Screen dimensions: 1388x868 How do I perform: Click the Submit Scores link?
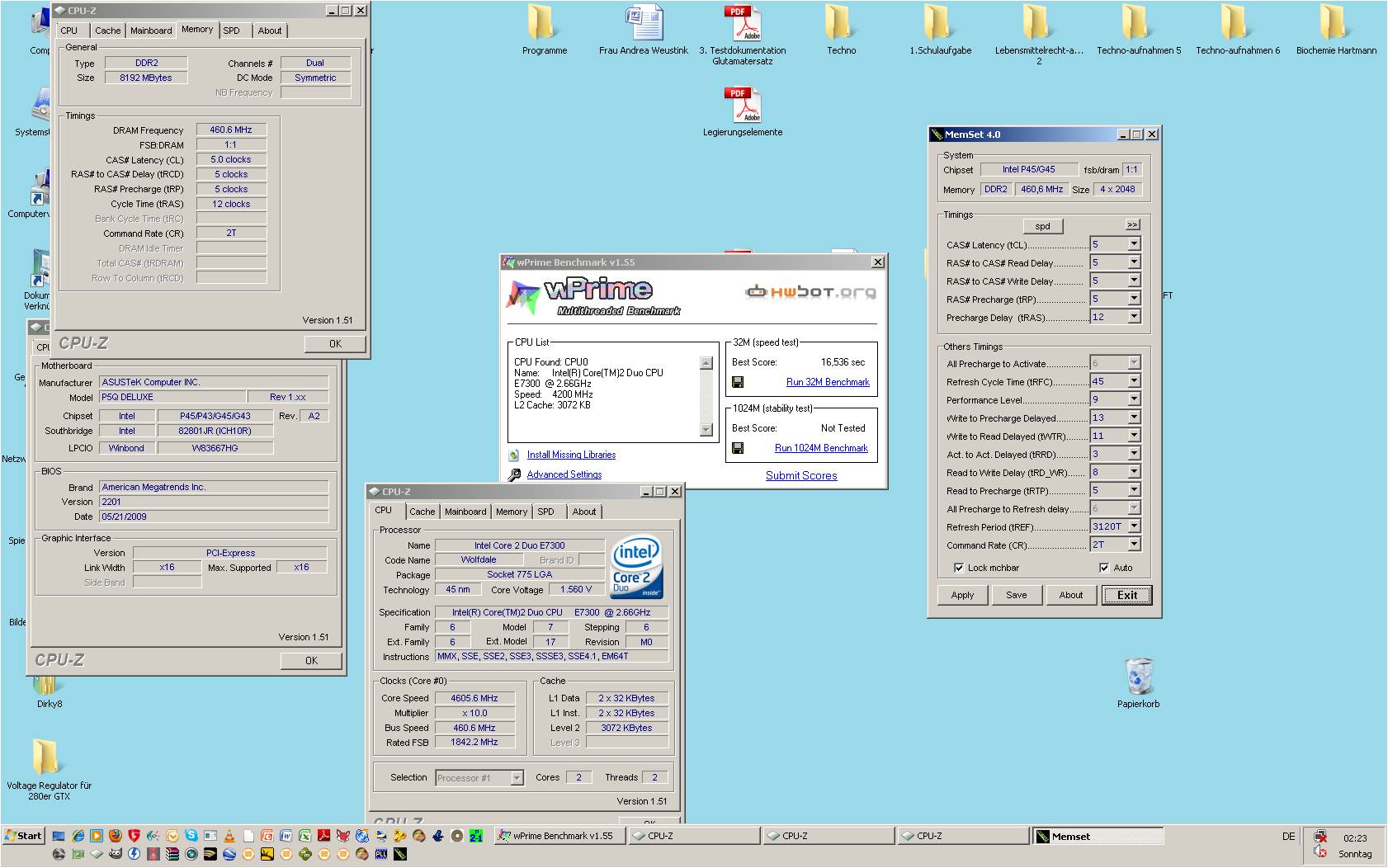point(801,476)
